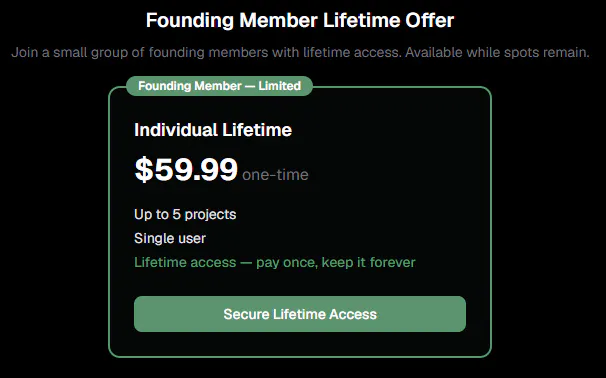Select the Single user feature line

click(170, 238)
